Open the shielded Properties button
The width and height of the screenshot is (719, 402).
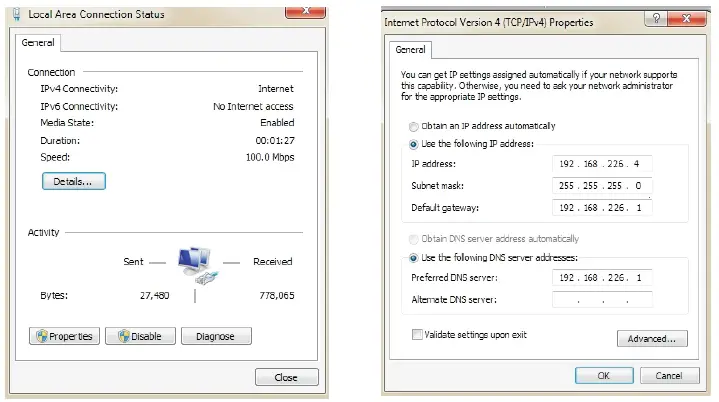pyautogui.click(x=64, y=336)
